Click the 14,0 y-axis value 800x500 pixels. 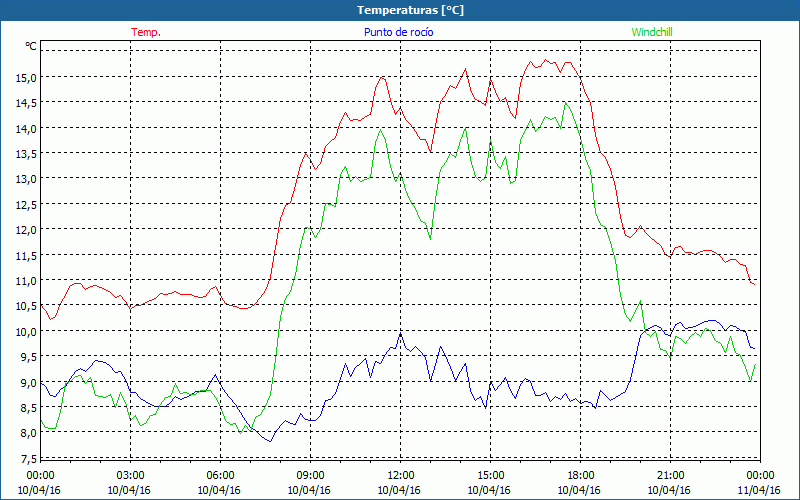[x=27, y=129]
